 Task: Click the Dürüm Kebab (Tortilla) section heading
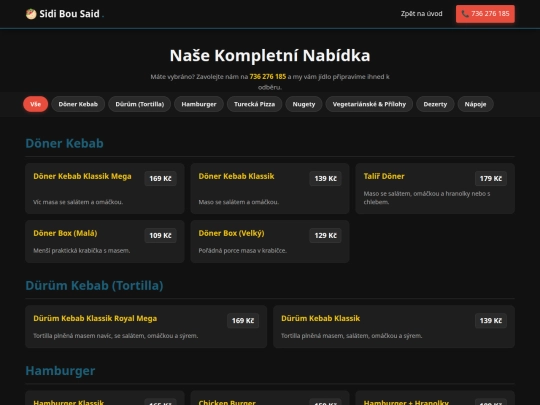coord(94,285)
